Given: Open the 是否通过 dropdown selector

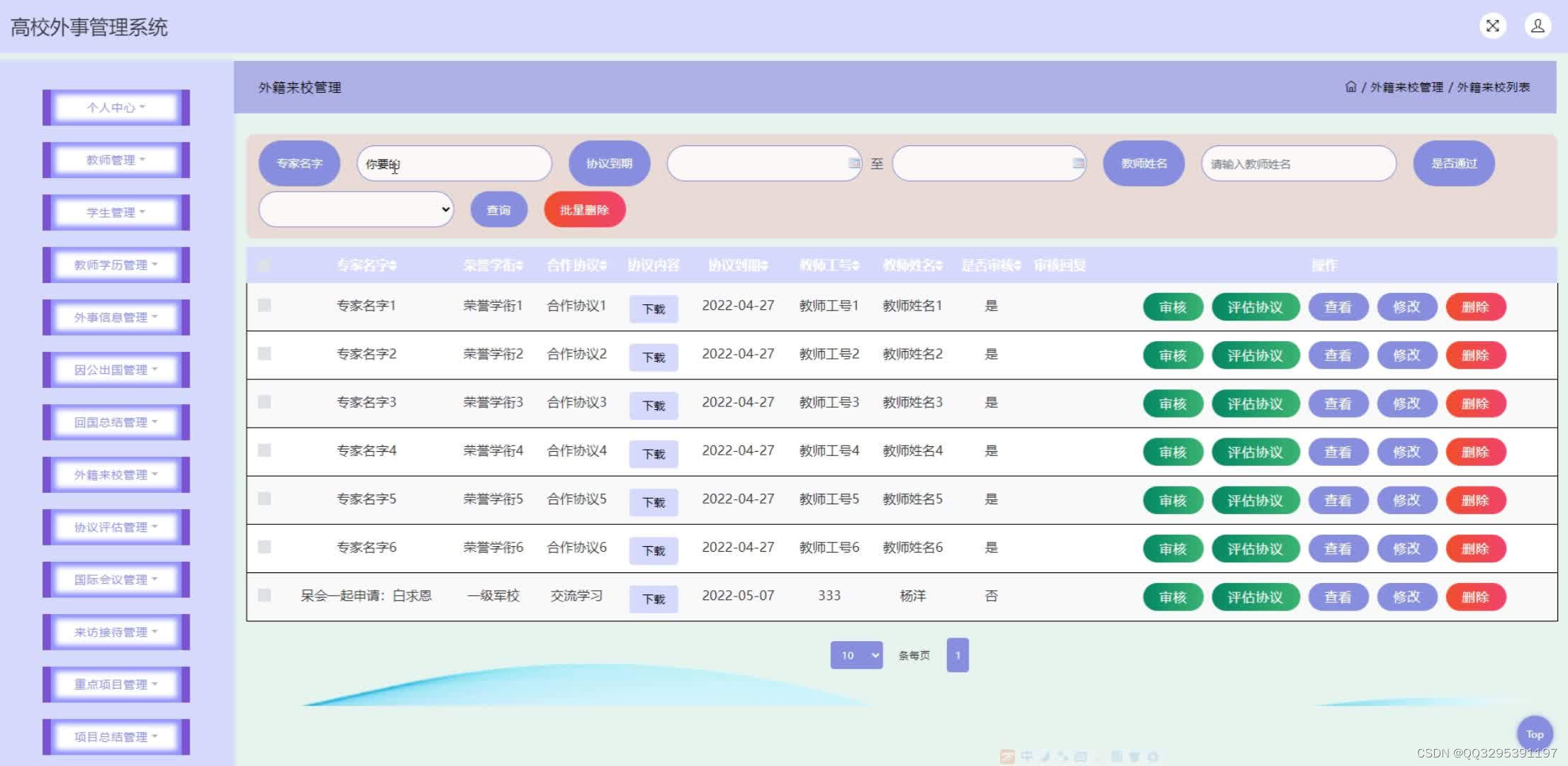Looking at the screenshot, I should (x=357, y=209).
